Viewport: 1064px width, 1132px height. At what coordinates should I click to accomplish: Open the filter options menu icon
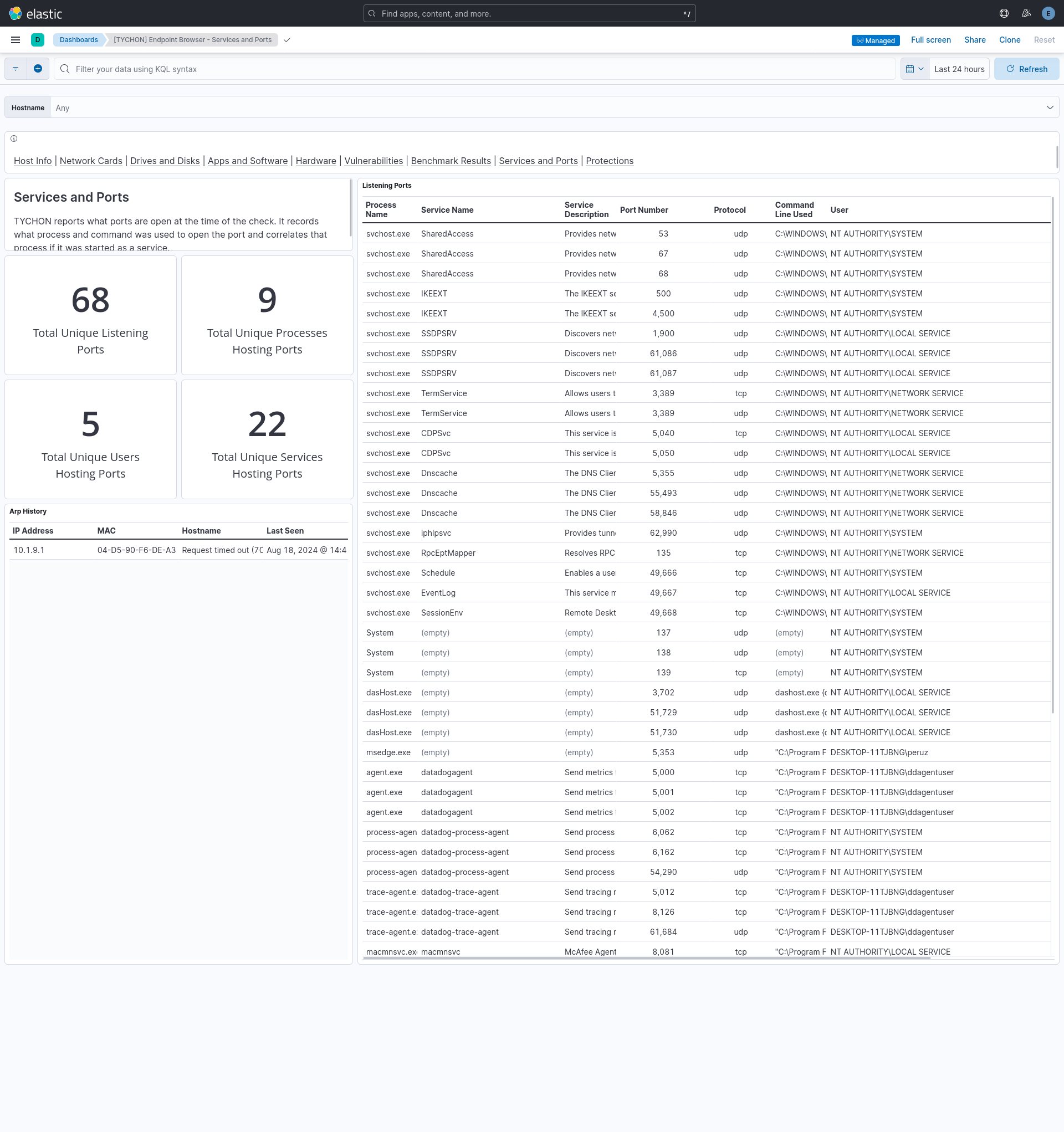(16, 69)
